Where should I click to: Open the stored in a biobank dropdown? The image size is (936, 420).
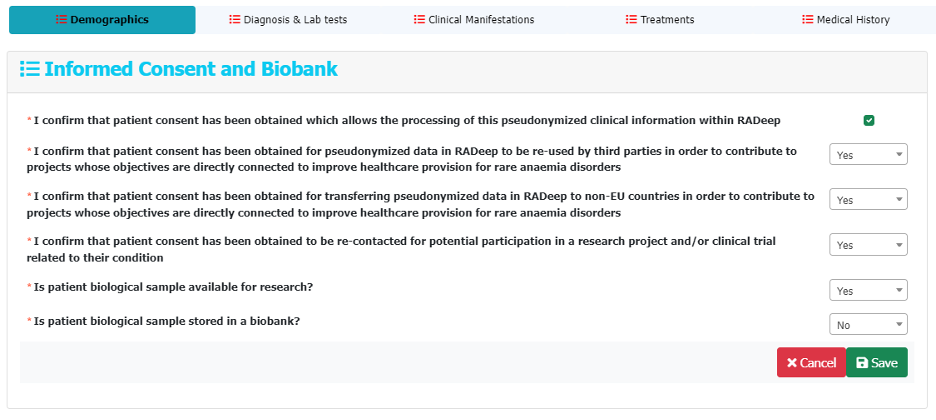click(x=869, y=325)
